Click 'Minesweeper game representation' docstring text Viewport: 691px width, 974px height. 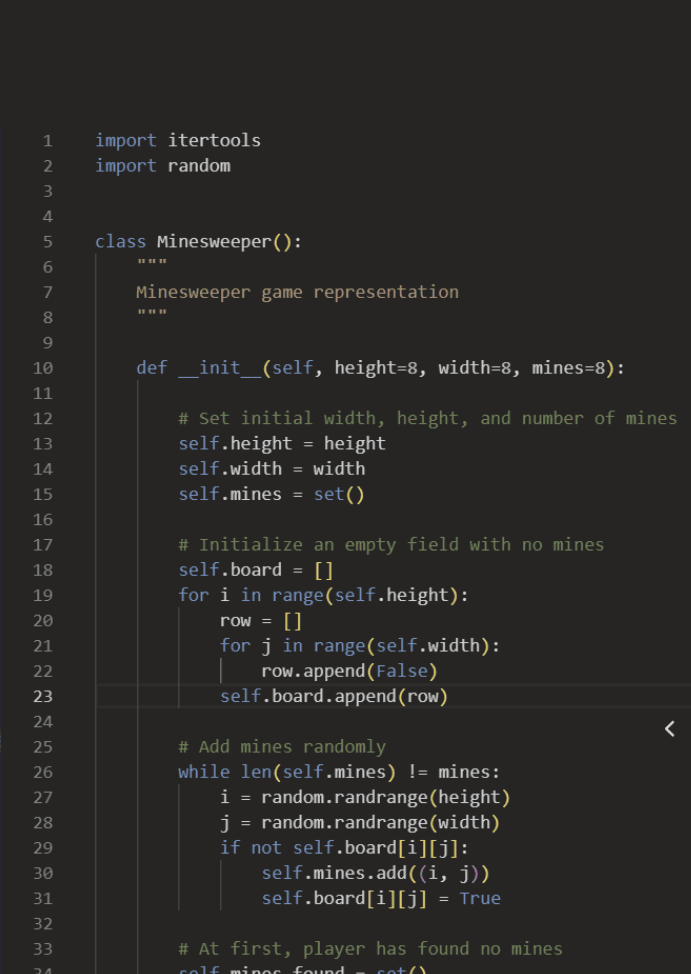pos(297,292)
